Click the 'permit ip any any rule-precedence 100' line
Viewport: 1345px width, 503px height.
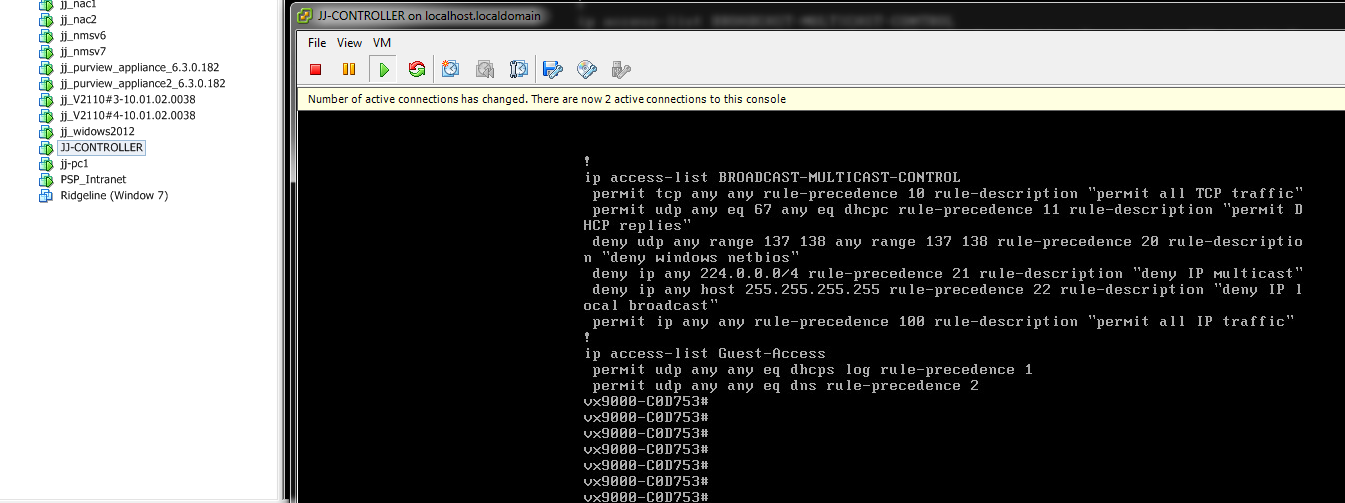944,321
